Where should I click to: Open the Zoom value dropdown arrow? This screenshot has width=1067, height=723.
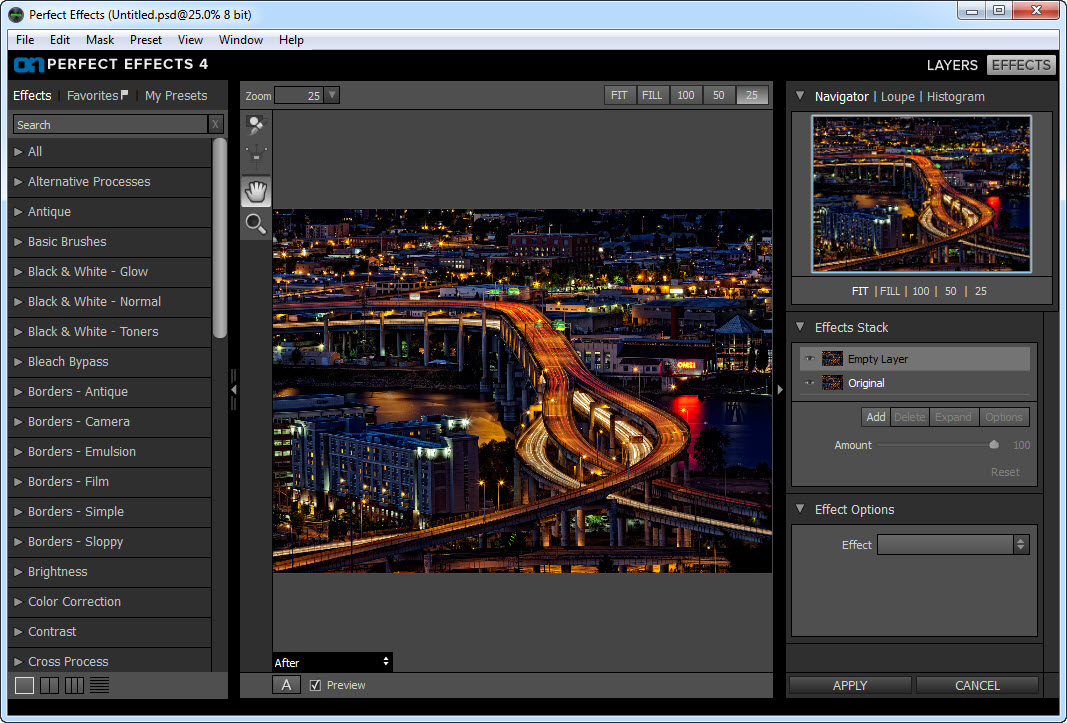tap(332, 95)
